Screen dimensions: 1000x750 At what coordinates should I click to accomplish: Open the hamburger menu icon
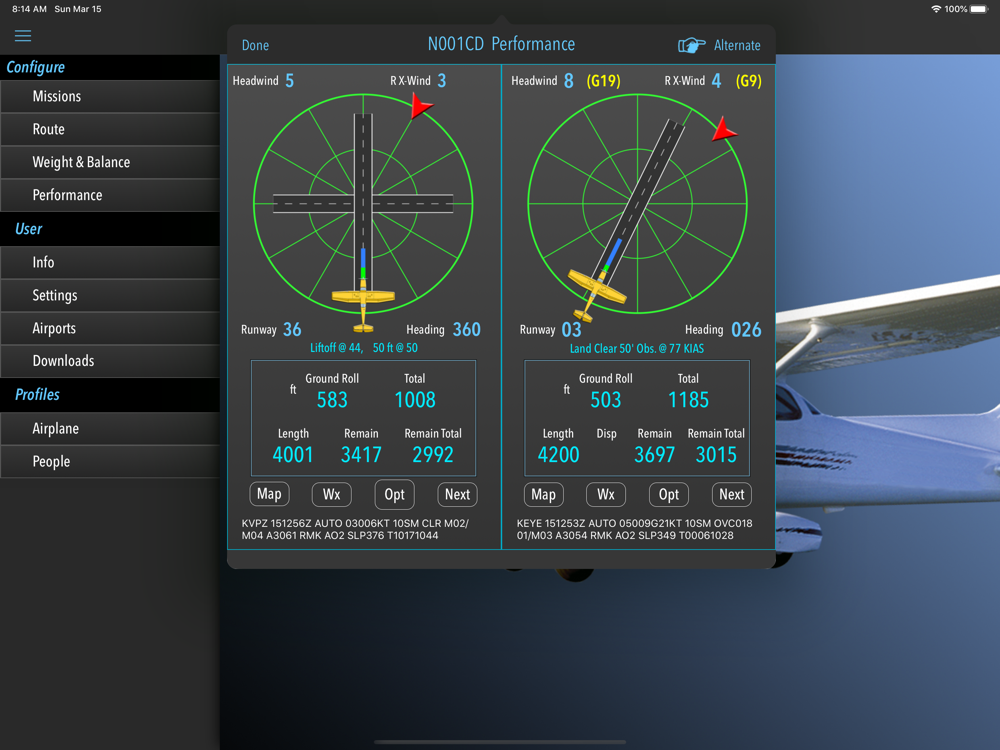[x=23, y=36]
